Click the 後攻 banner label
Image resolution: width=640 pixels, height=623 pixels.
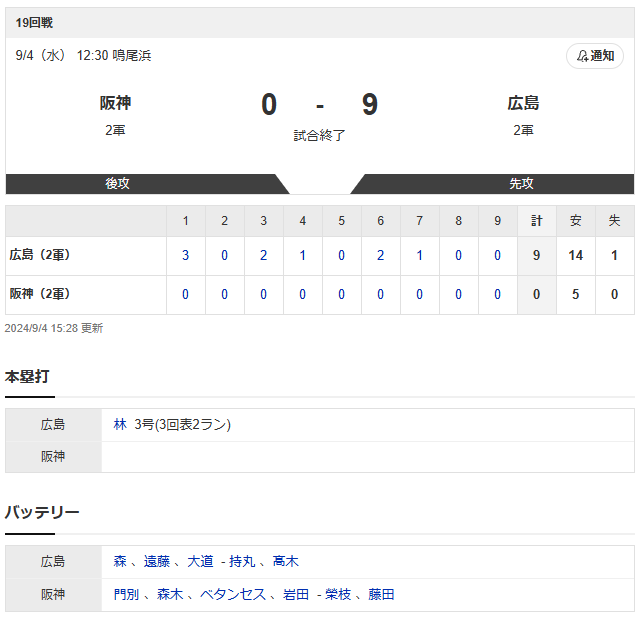(x=117, y=183)
